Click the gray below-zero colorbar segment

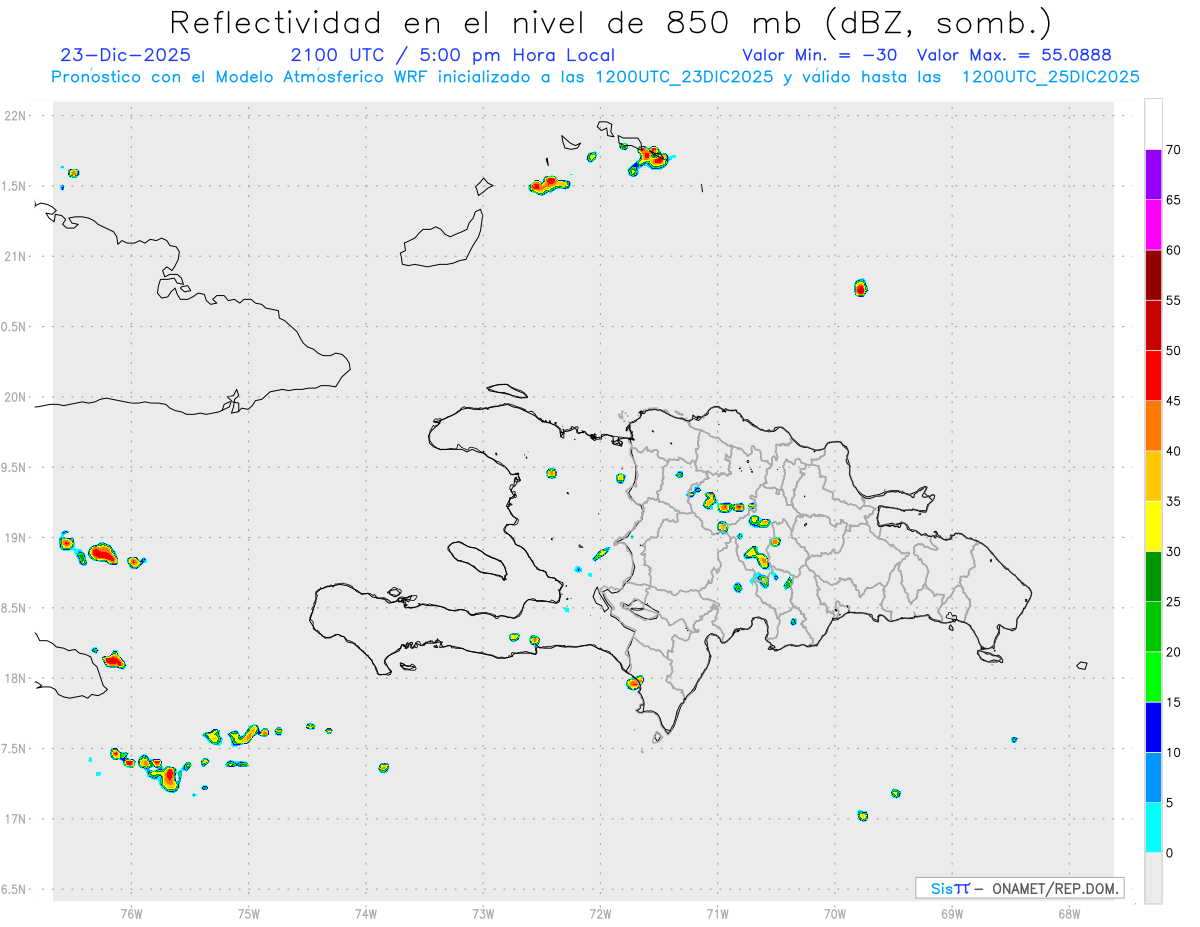coord(1153,878)
